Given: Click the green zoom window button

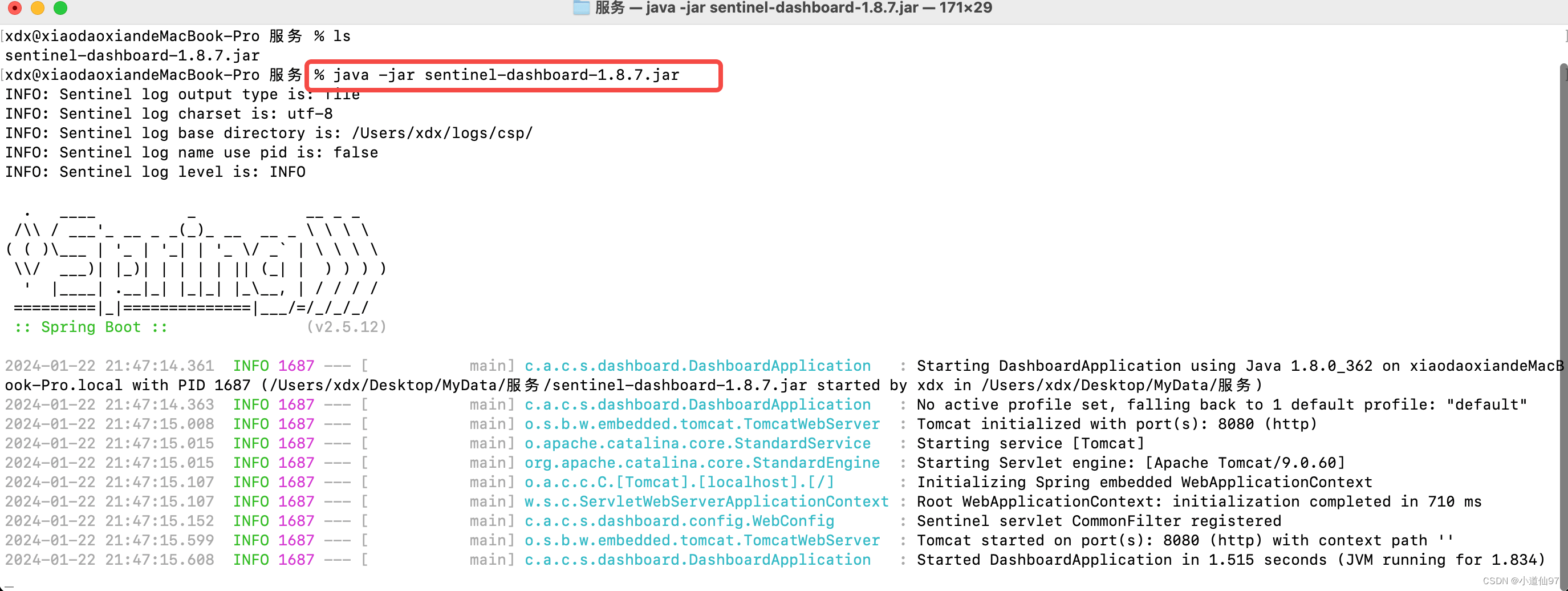Looking at the screenshot, I should tap(60, 8).
